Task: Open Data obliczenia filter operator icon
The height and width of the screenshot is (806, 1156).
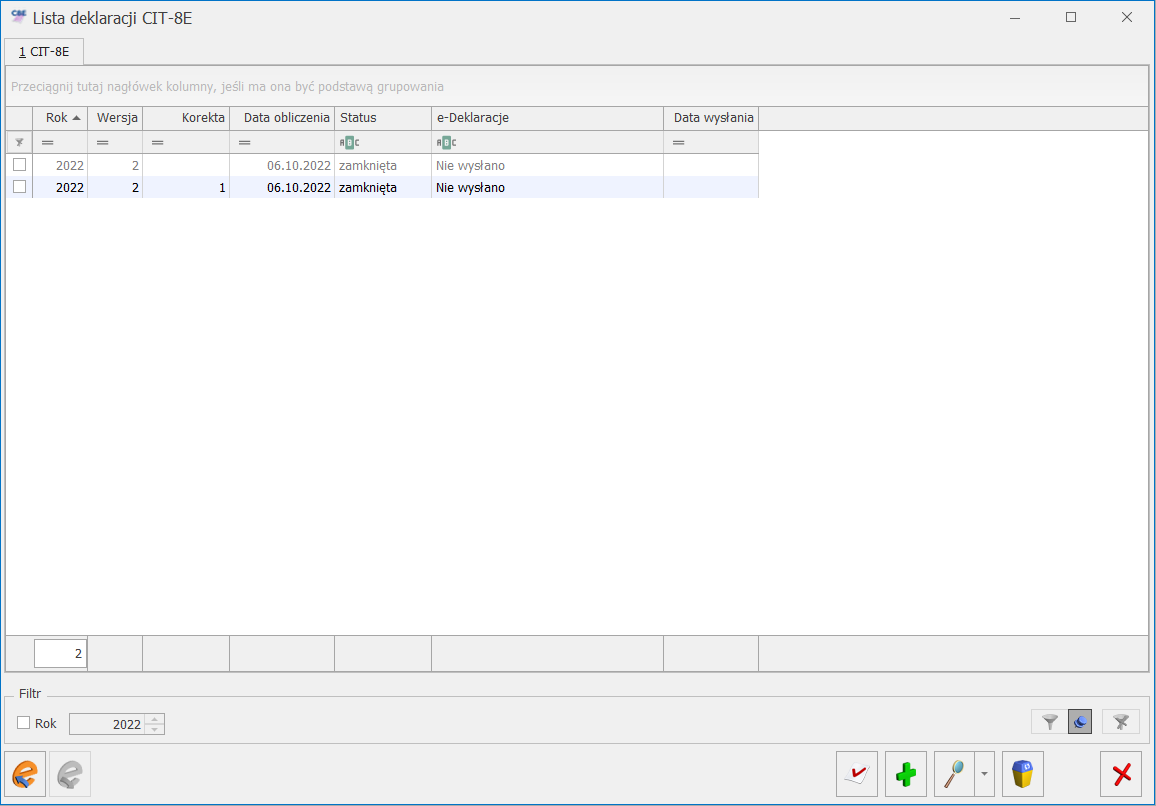Action: [x=244, y=142]
